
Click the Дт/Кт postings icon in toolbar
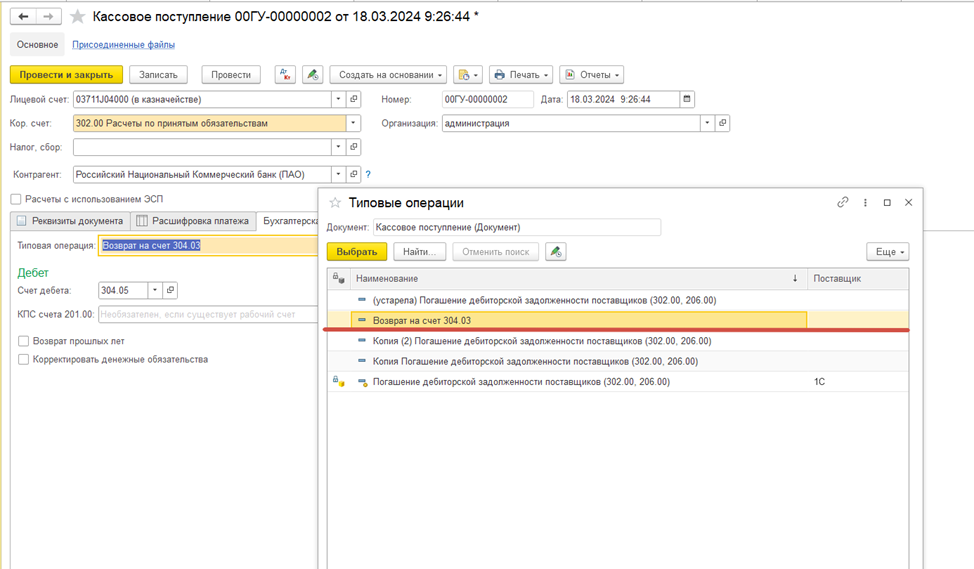[x=285, y=75]
